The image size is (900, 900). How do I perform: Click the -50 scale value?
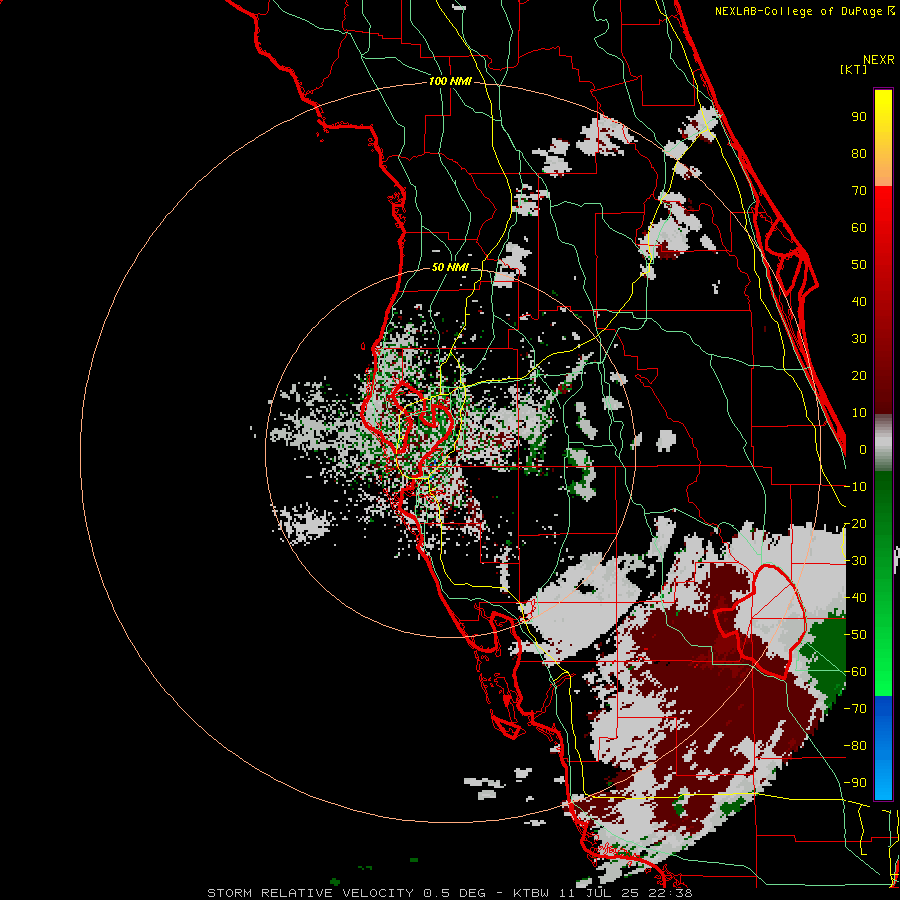click(x=855, y=635)
